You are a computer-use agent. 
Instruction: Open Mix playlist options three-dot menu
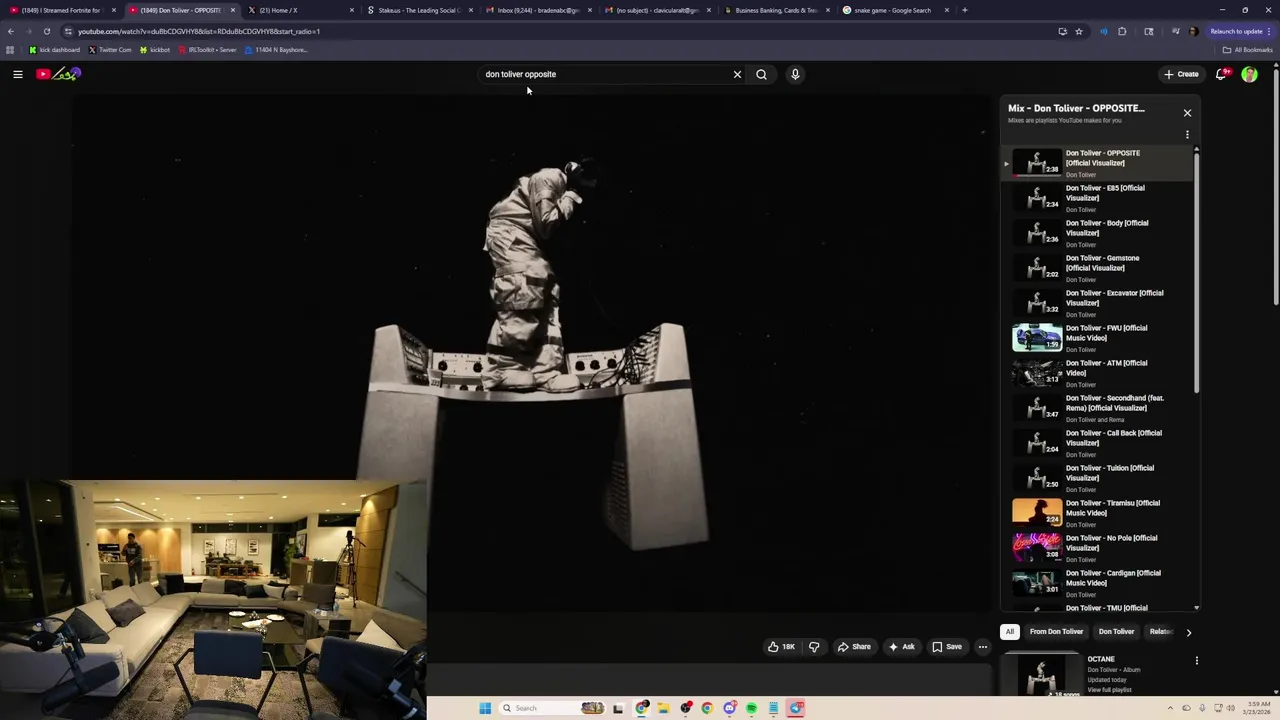(x=1187, y=134)
